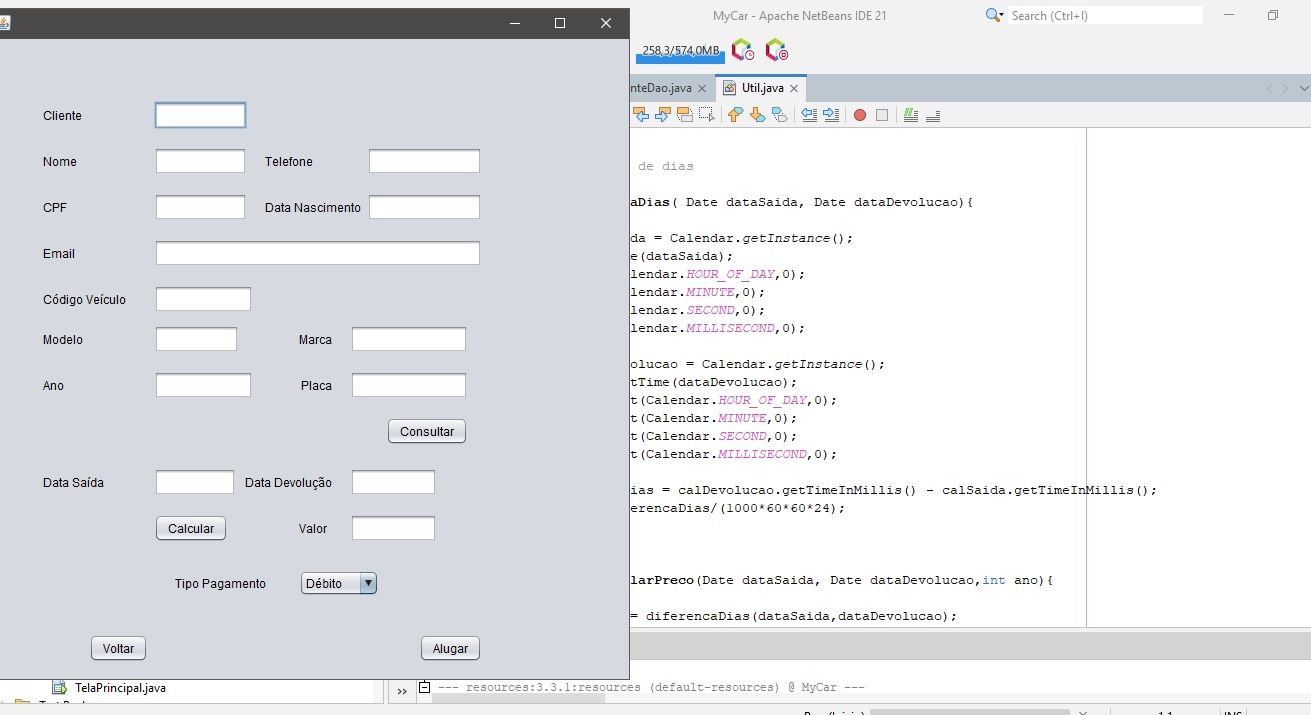This screenshot has height=715, width=1311.
Task: Click the larPreco method signature line
Action: (x=843, y=580)
